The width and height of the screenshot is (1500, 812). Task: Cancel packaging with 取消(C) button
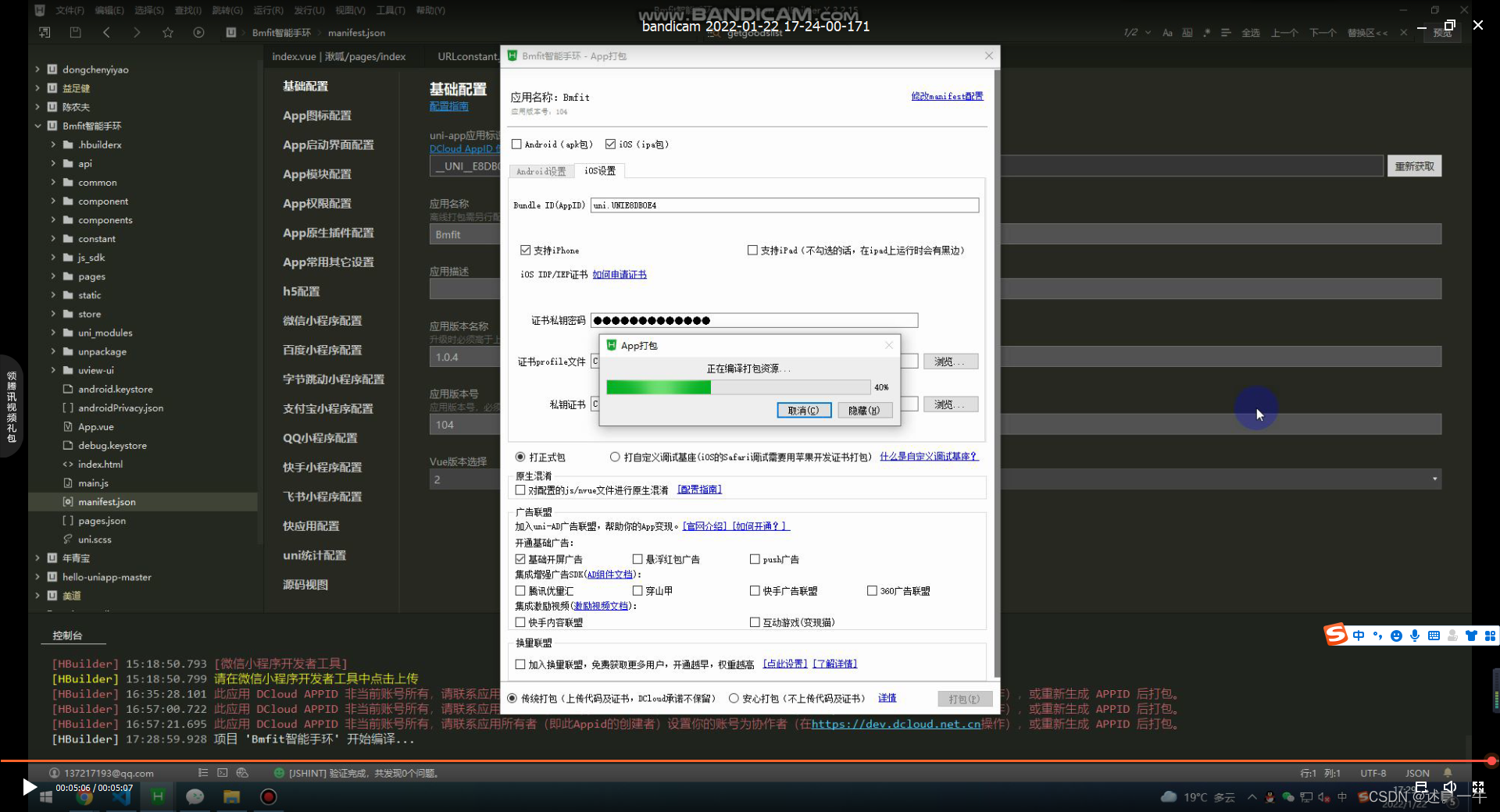(804, 411)
